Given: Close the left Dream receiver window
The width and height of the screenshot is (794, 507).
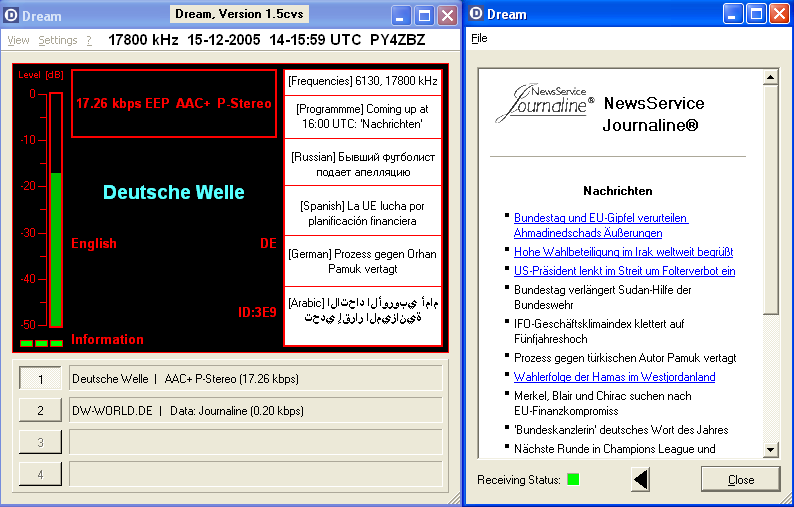Looking at the screenshot, I should pyautogui.click(x=448, y=16).
